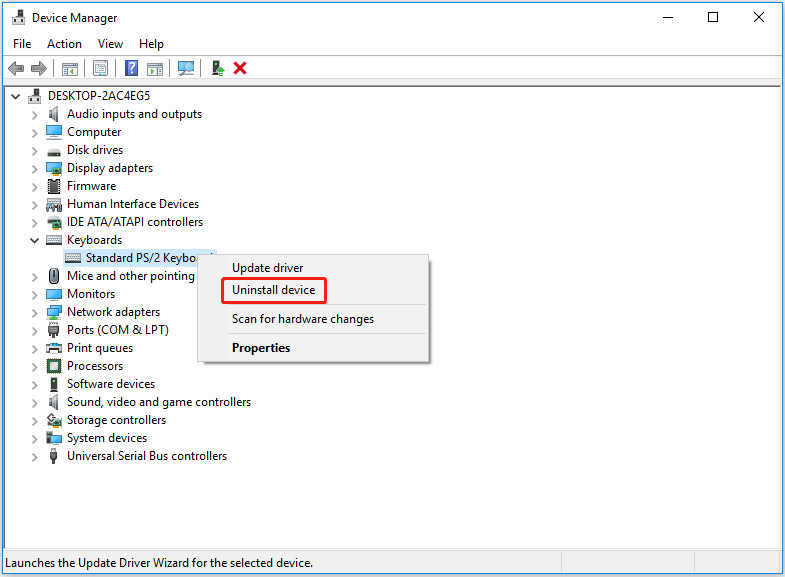Click Scan for hardware changes monitor icon
This screenshot has height=577, width=785.
[x=186, y=69]
